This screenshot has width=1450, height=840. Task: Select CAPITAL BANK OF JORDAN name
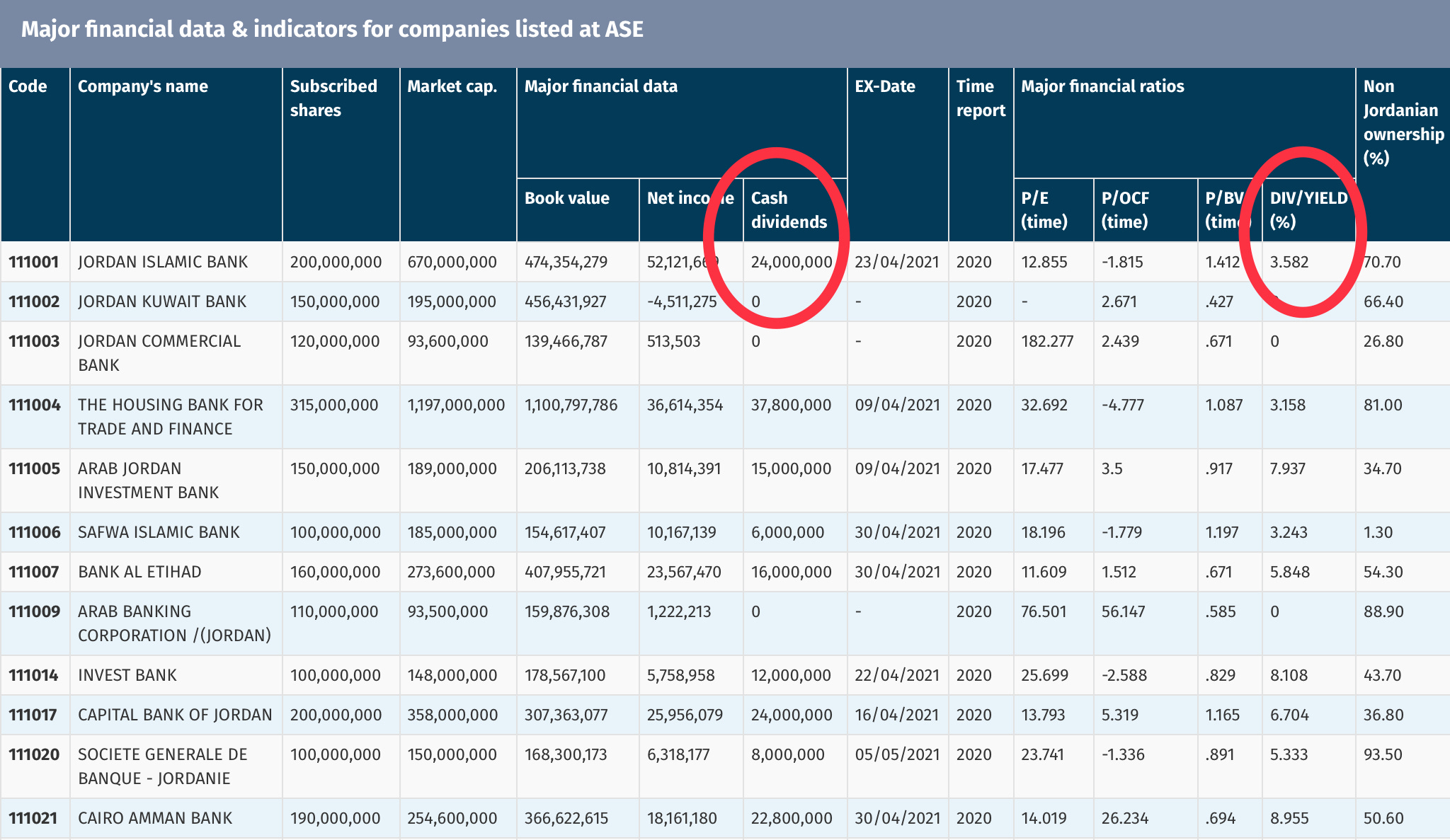coord(175,715)
